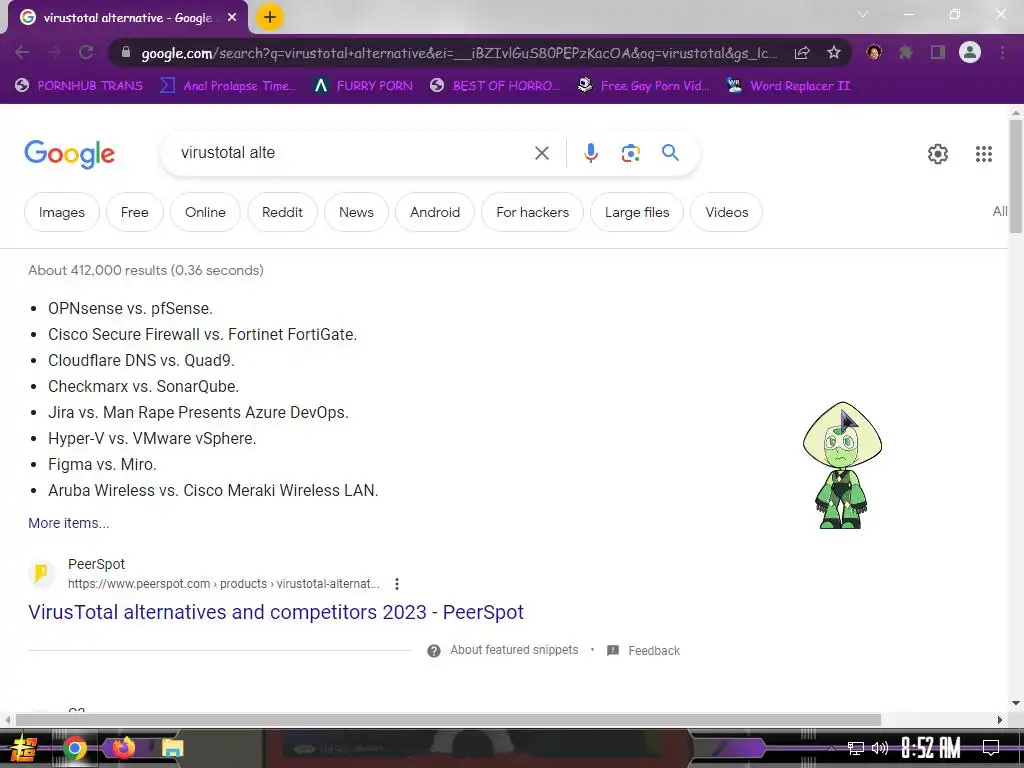This screenshot has width=1024, height=768.
Task: Bookmark this page with the star icon
Action: click(834, 53)
